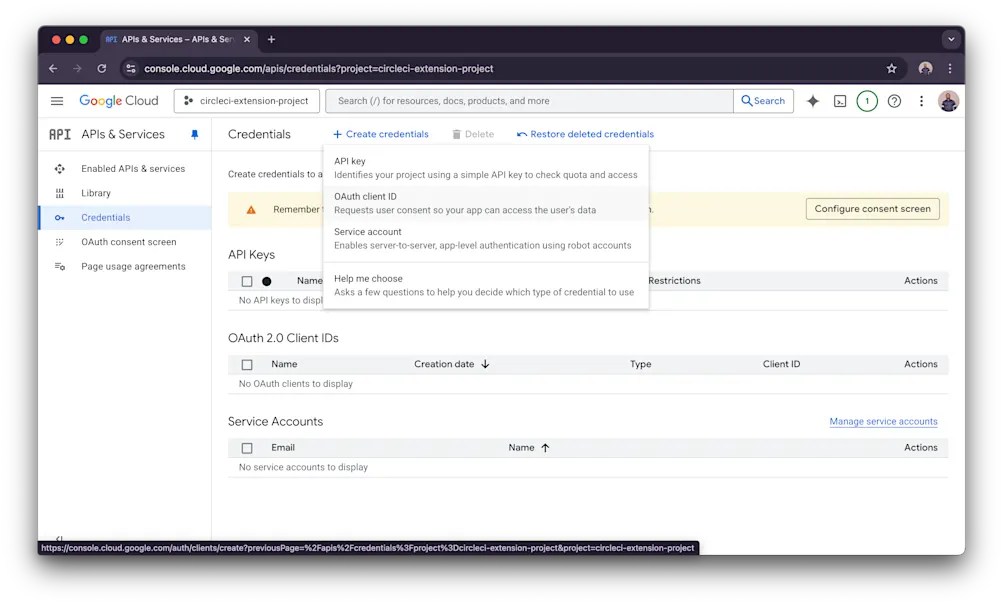Open the help question mark icon
The height and width of the screenshot is (605, 1003).
coord(894,101)
